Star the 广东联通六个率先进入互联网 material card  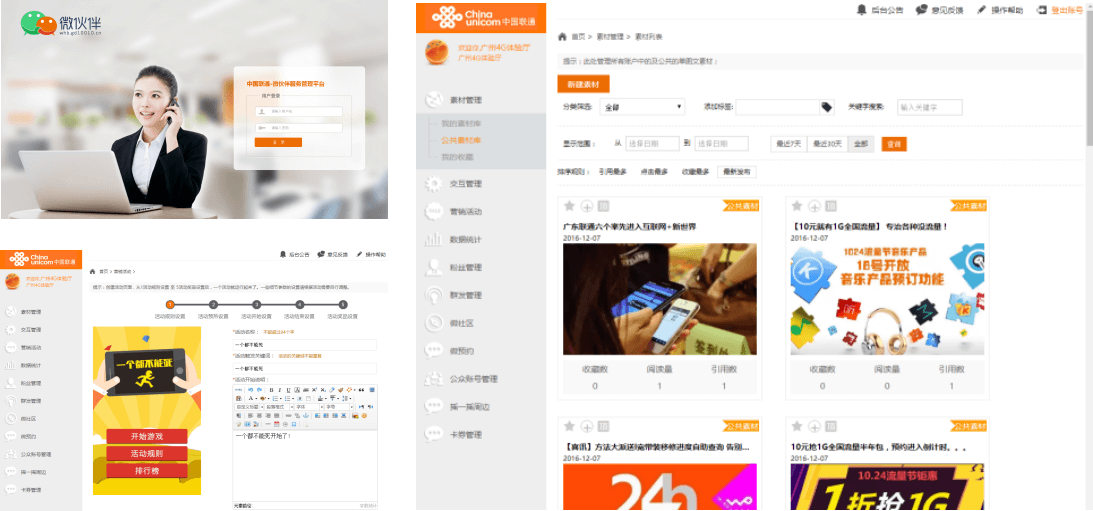point(570,206)
